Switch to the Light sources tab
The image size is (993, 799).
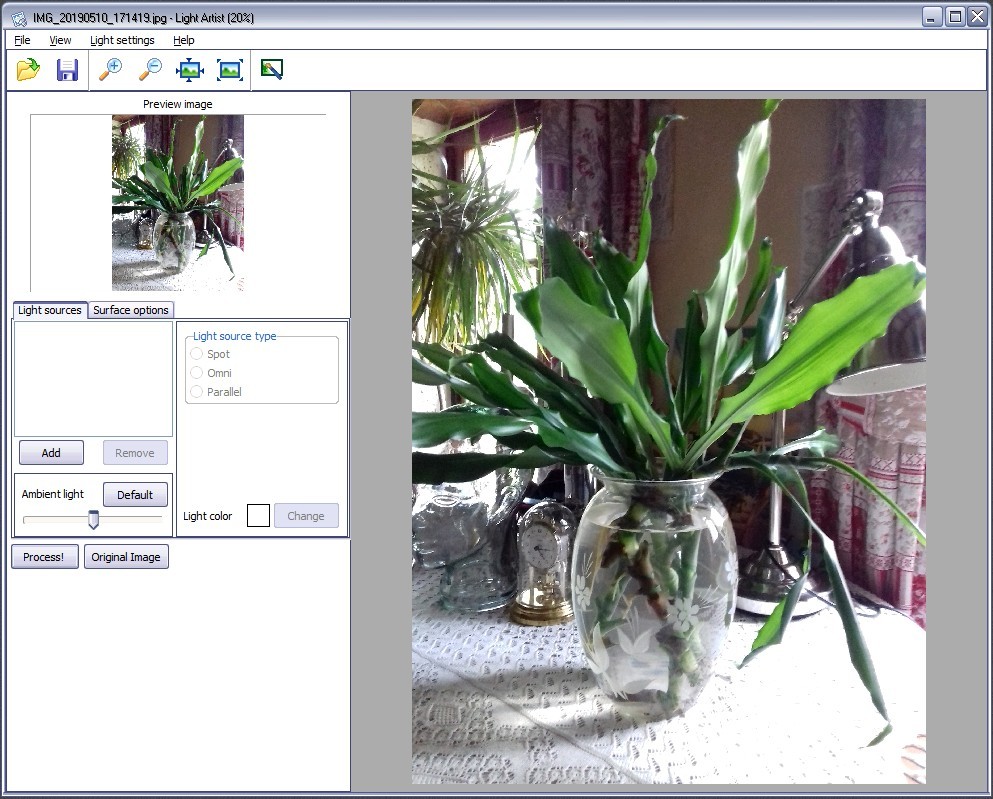tap(49, 310)
